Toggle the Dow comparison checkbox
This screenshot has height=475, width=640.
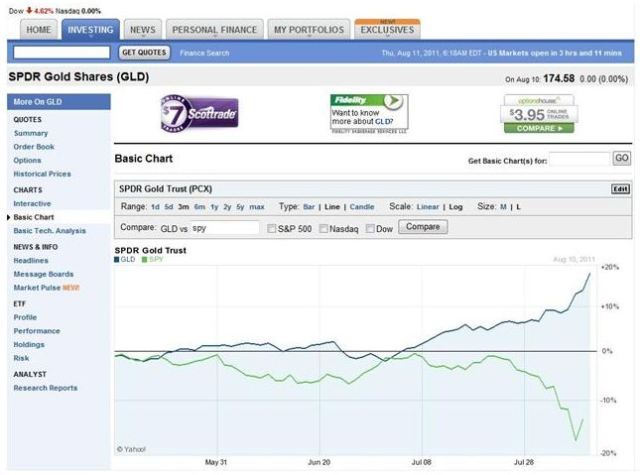[x=370, y=228]
